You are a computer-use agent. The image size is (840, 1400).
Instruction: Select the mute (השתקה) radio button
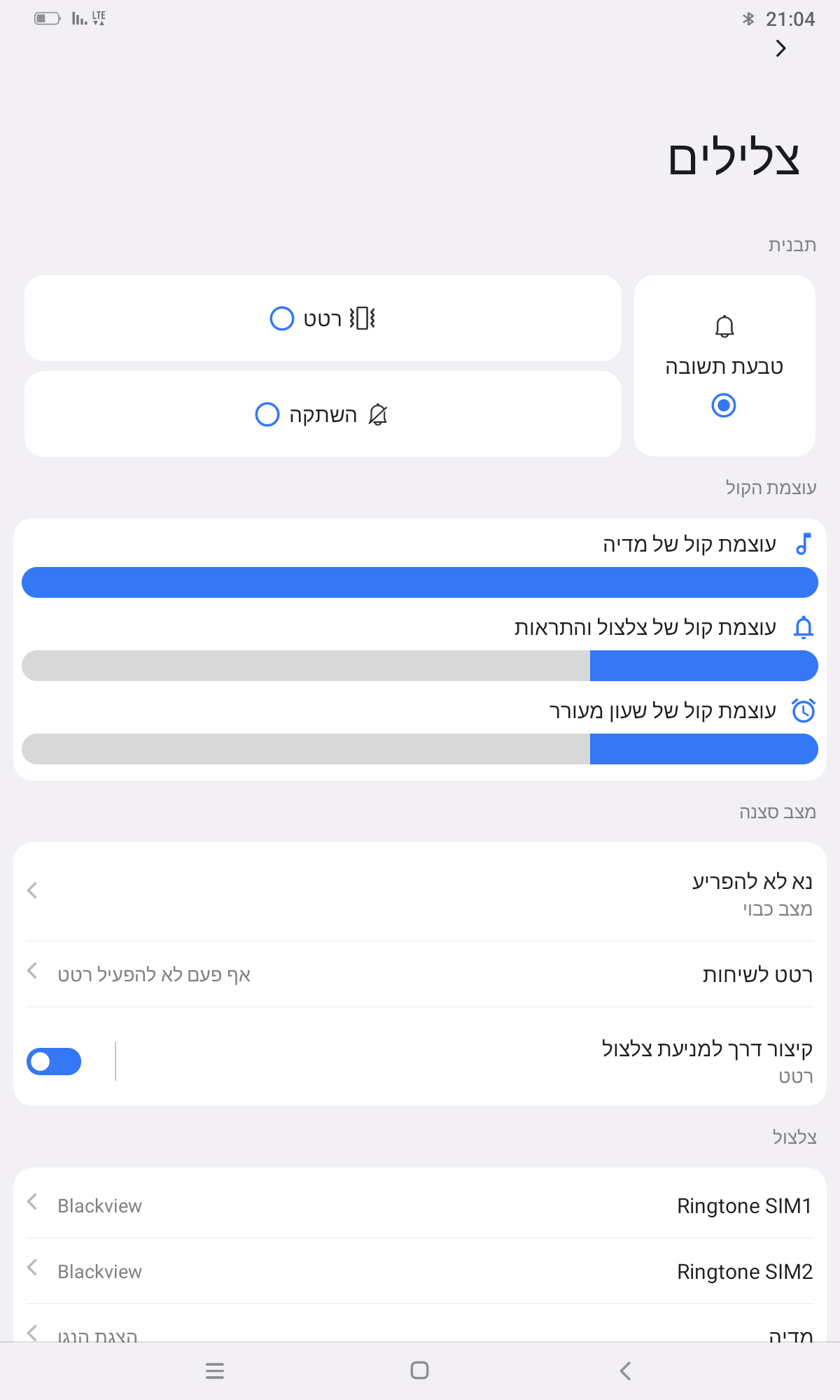coord(267,414)
